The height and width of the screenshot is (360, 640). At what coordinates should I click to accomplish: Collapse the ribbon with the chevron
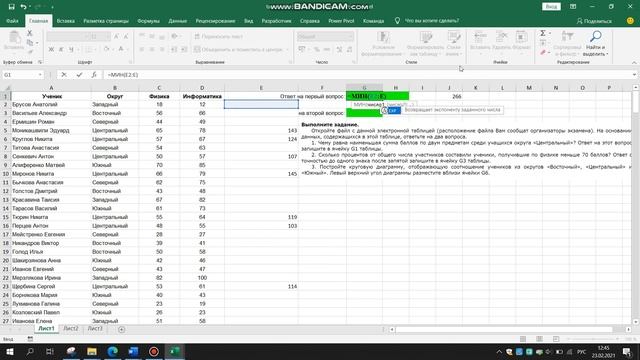[634, 62]
